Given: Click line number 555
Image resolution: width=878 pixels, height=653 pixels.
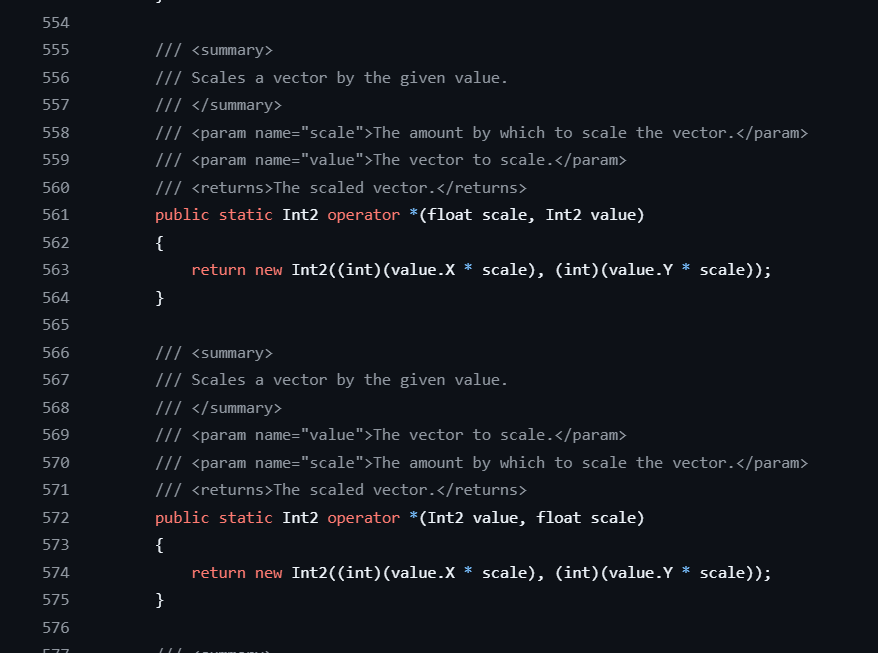Looking at the screenshot, I should pyautogui.click(x=56, y=50).
